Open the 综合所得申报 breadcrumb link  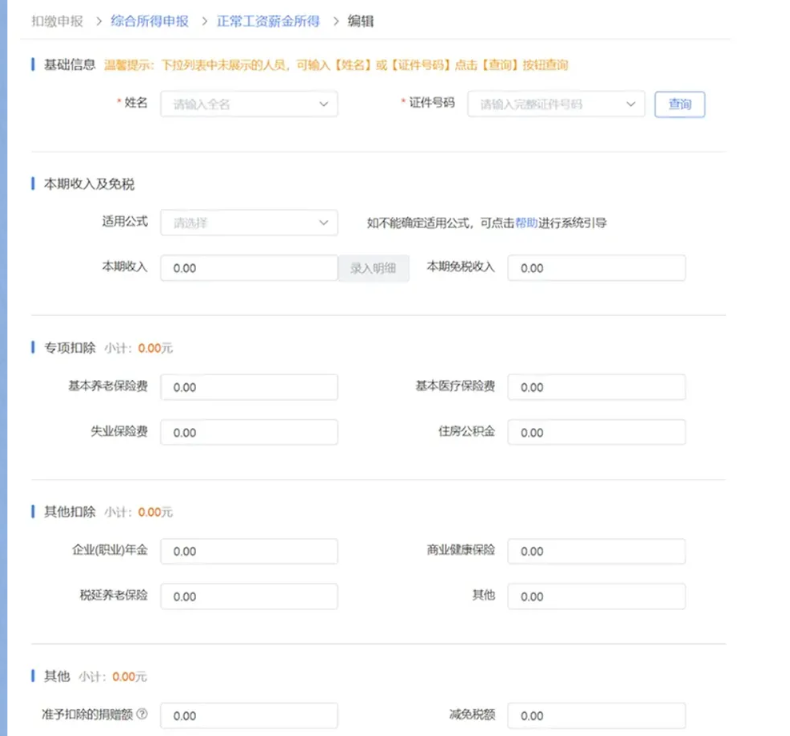(x=149, y=21)
